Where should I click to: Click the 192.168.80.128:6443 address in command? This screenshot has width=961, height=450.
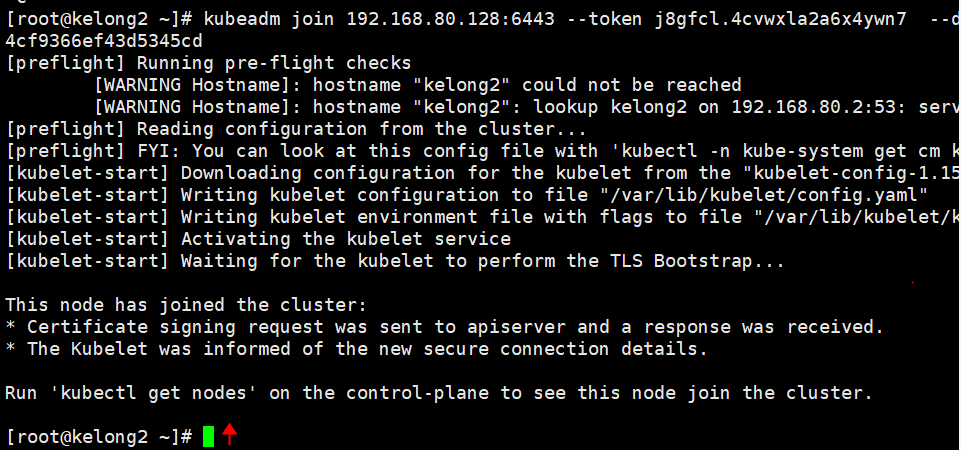click(x=450, y=19)
